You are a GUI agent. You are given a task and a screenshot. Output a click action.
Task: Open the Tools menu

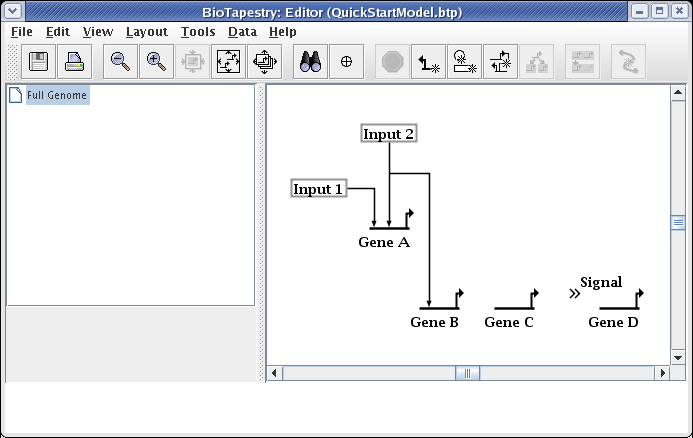pos(198,31)
